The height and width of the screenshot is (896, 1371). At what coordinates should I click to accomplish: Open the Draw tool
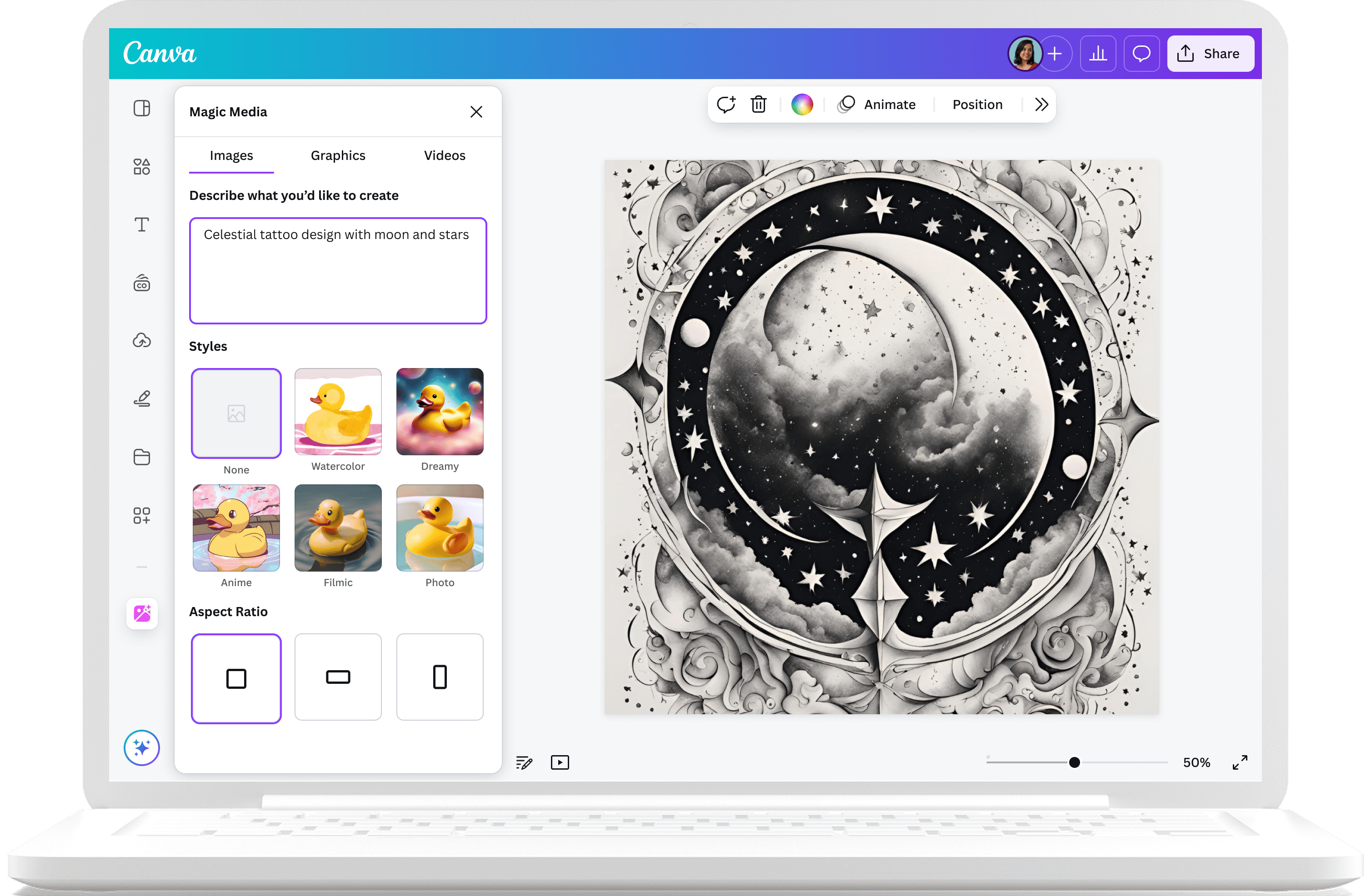pos(141,398)
